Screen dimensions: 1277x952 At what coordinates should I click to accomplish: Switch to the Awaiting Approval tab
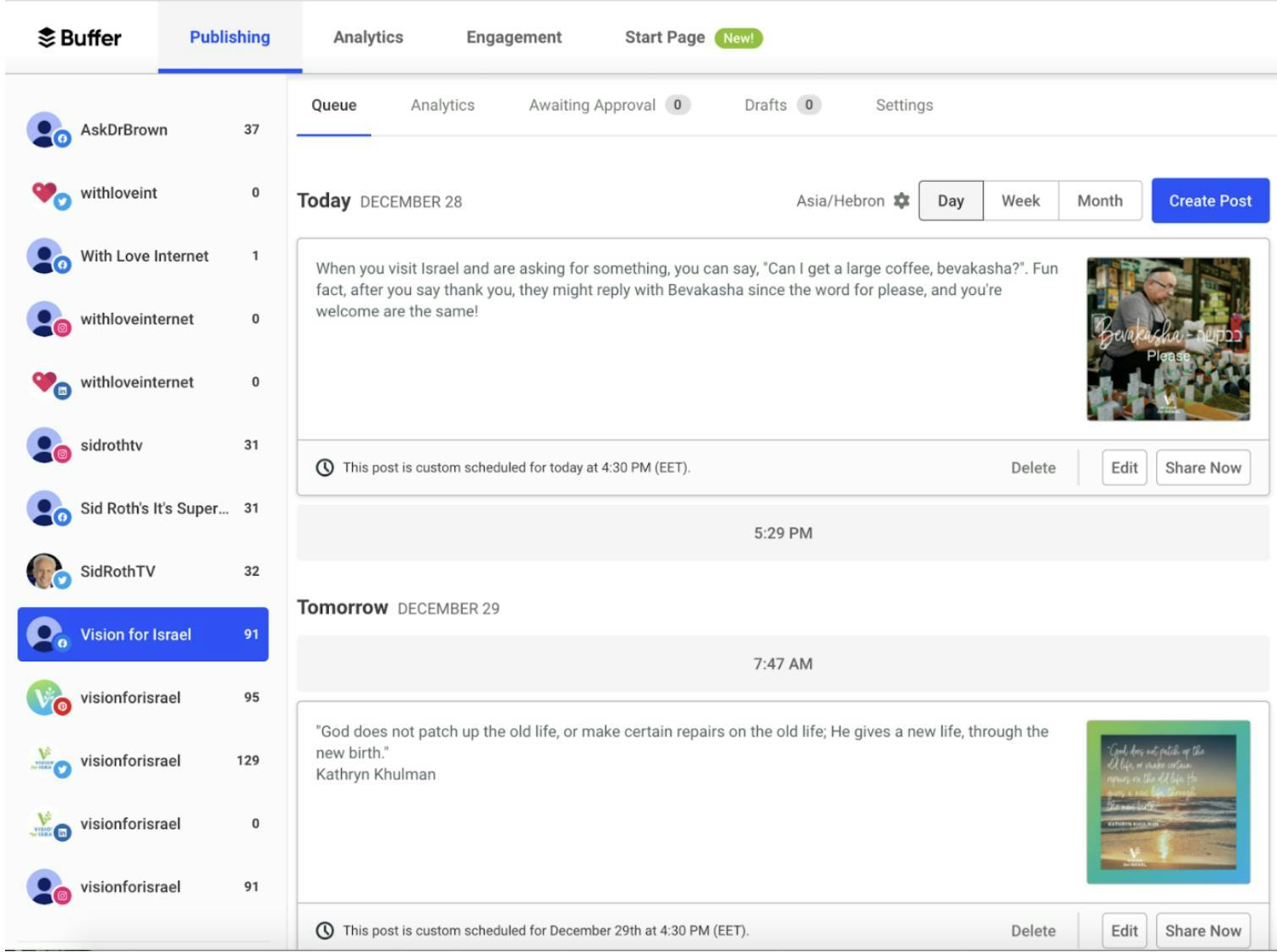(593, 105)
